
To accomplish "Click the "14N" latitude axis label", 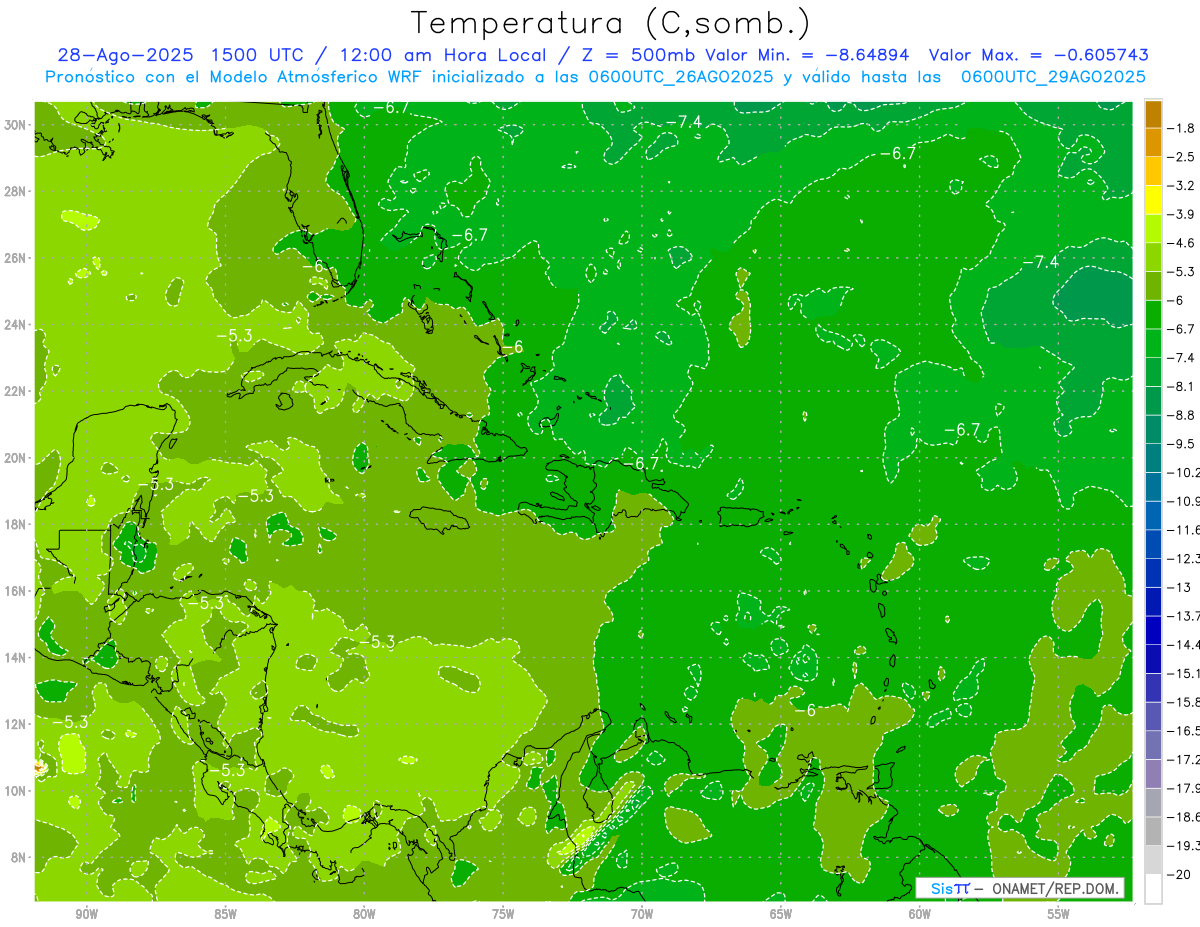I will pos(15,657).
